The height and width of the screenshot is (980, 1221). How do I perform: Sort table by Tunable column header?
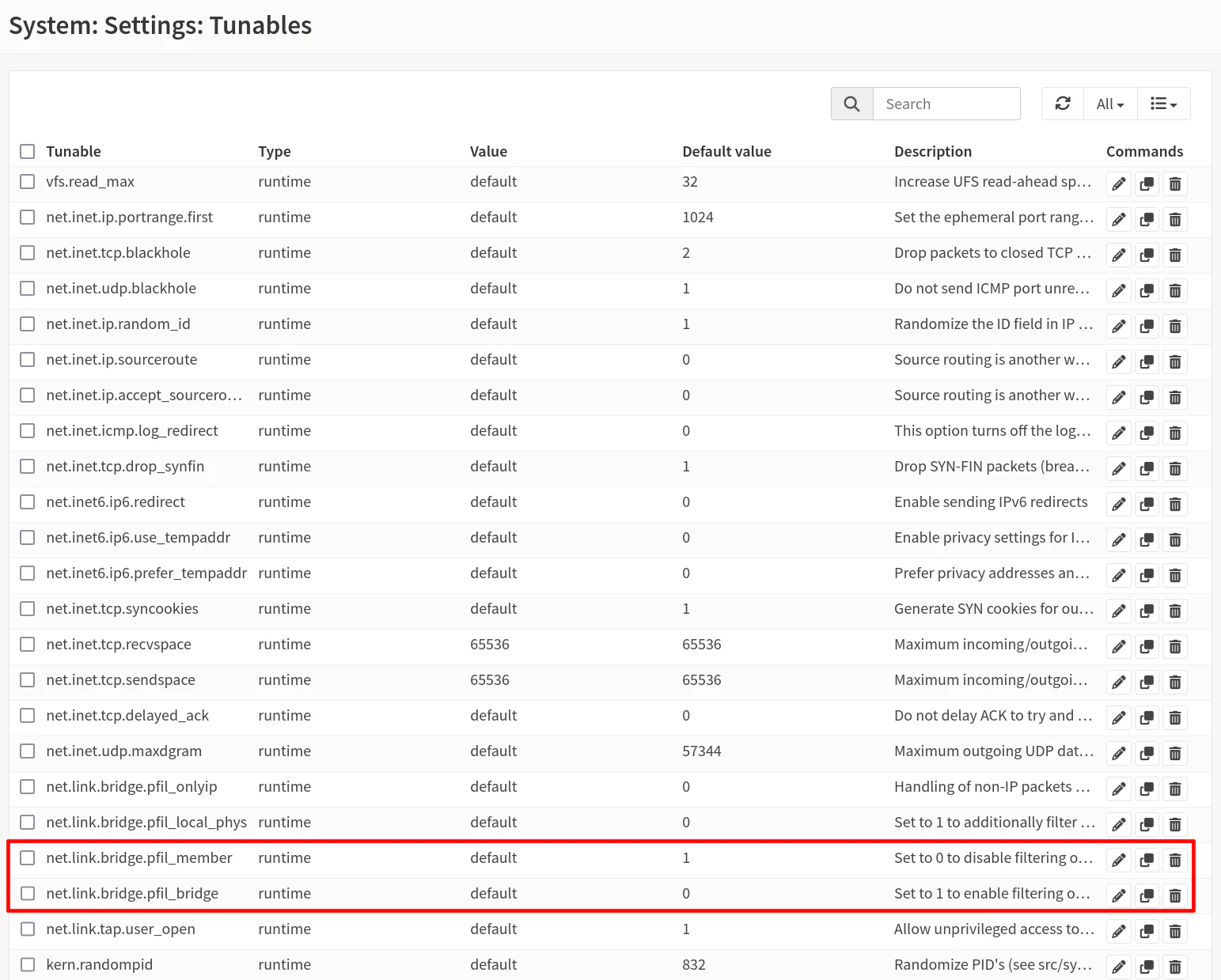click(x=74, y=151)
